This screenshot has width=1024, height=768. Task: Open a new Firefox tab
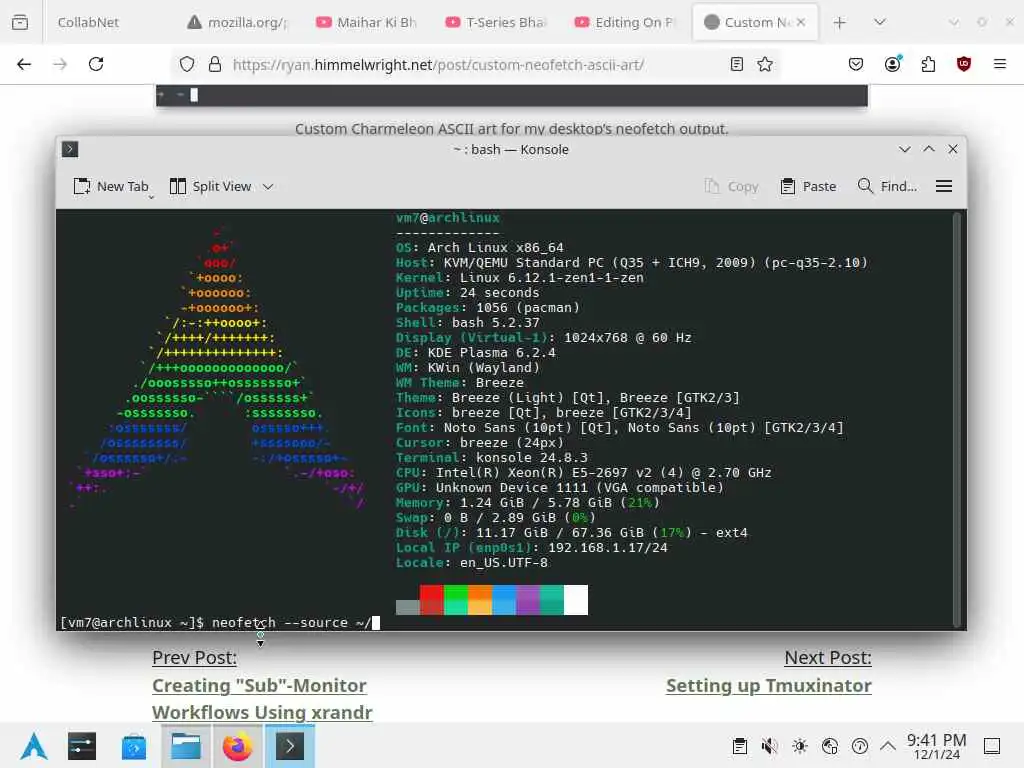pyautogui.click(x=840, y=22)
